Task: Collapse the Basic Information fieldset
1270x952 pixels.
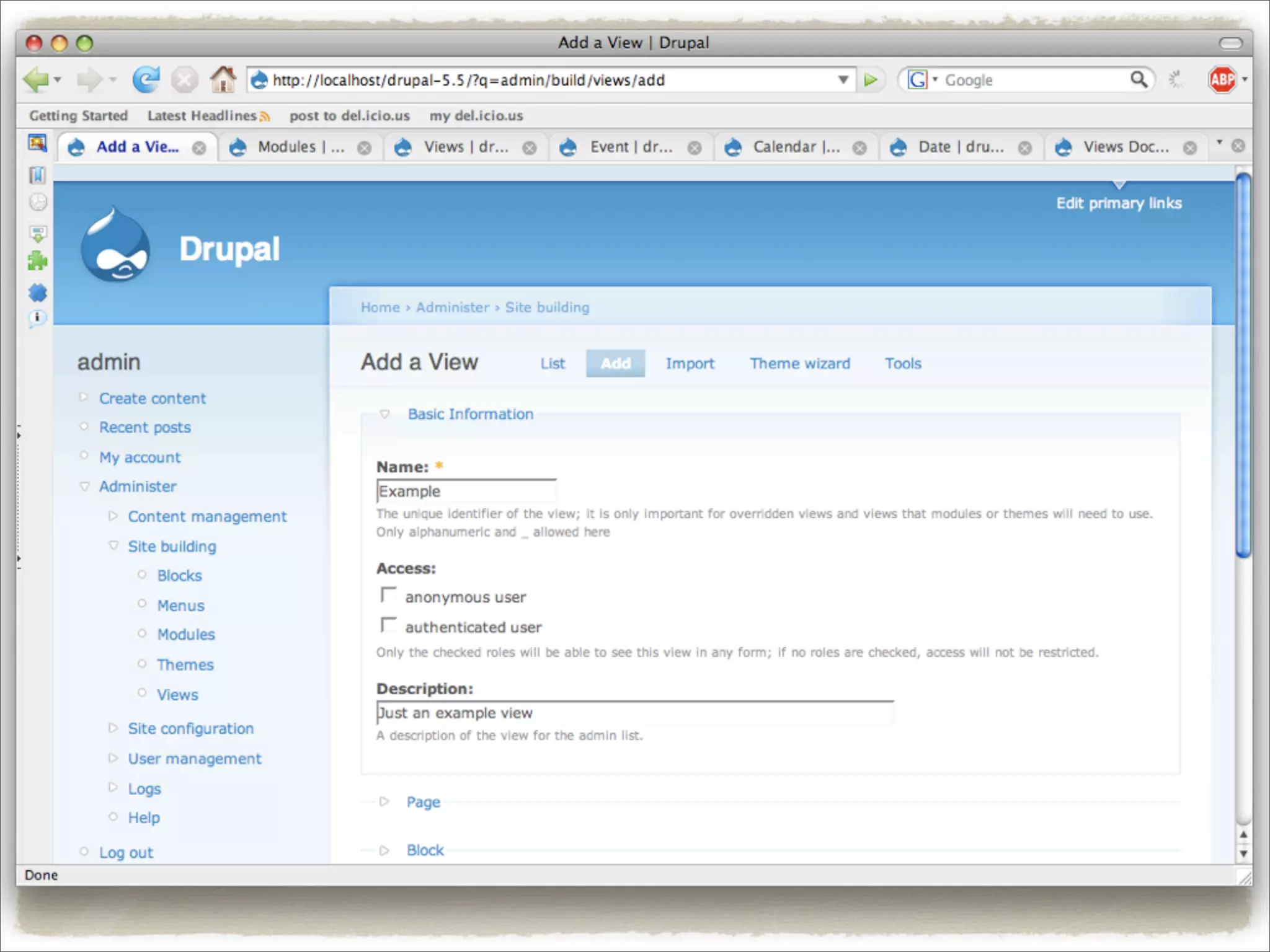Action: tap(384, 414)
